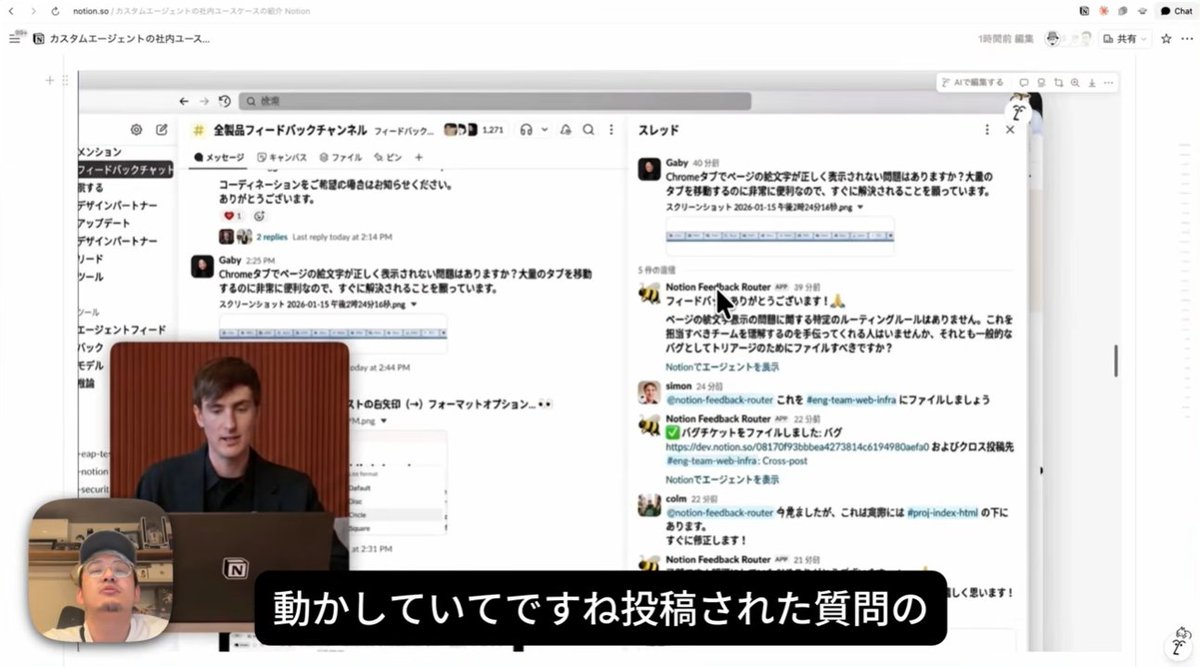Click the Notion page scrollbar handle
Viewport: 1200px width, 667px height.
pyautogui.click(x=1116, y=360)
